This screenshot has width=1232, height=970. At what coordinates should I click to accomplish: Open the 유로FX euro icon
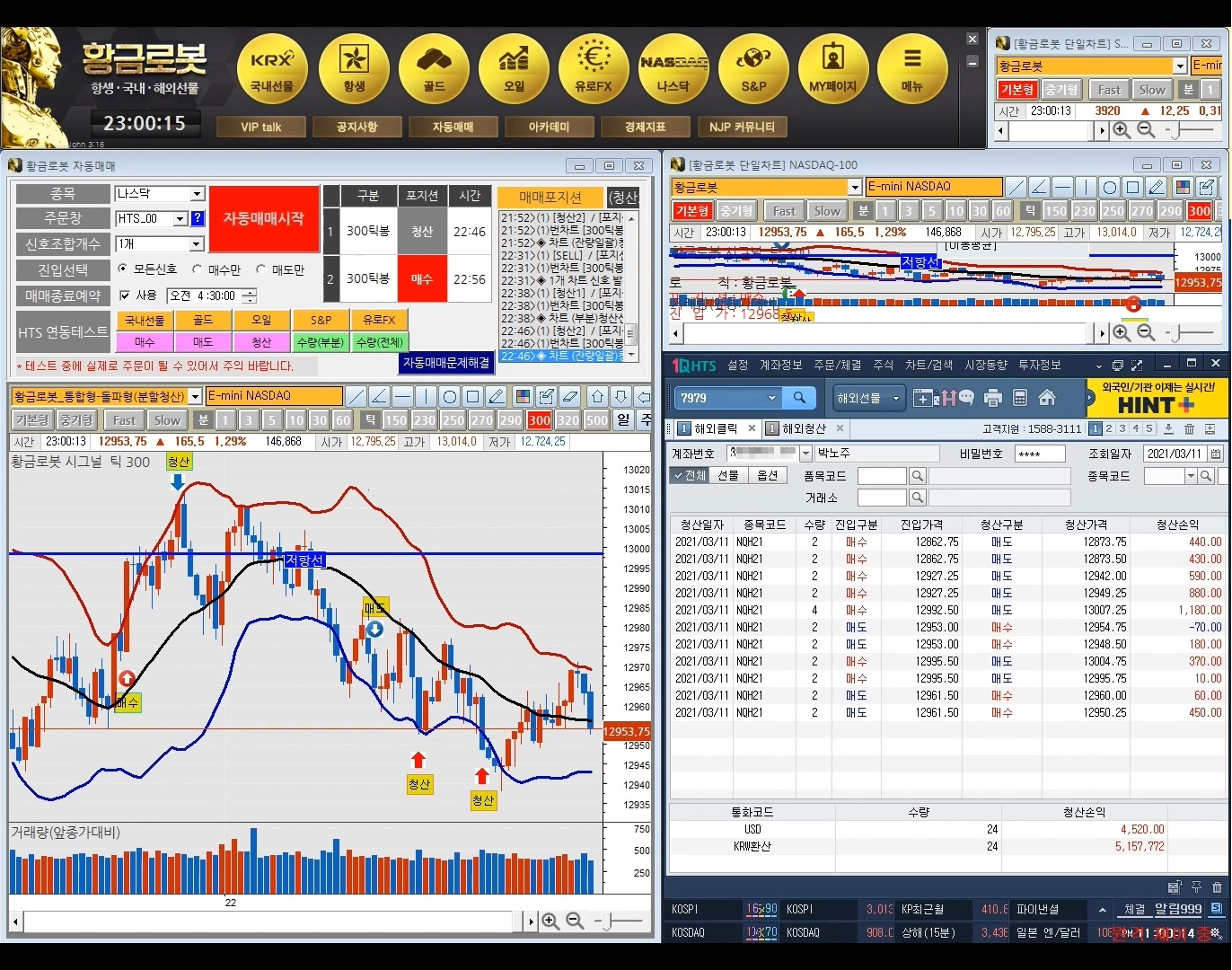coord(594,69)
